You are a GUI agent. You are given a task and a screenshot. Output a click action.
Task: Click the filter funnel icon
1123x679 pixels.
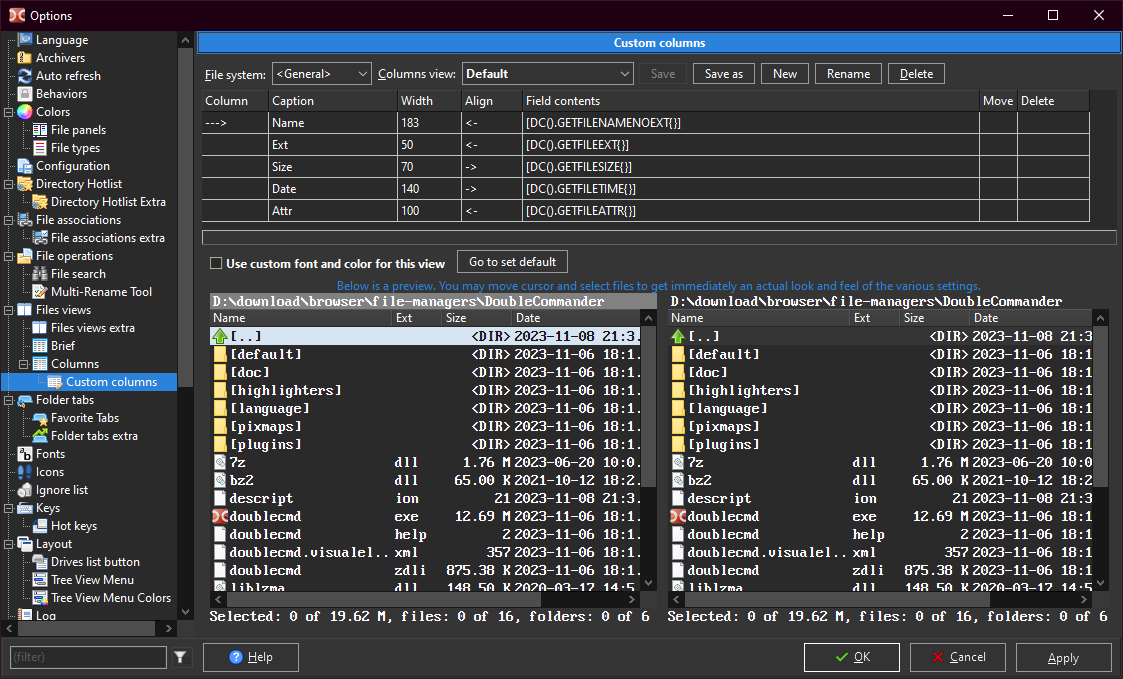[x=180, y=657]
